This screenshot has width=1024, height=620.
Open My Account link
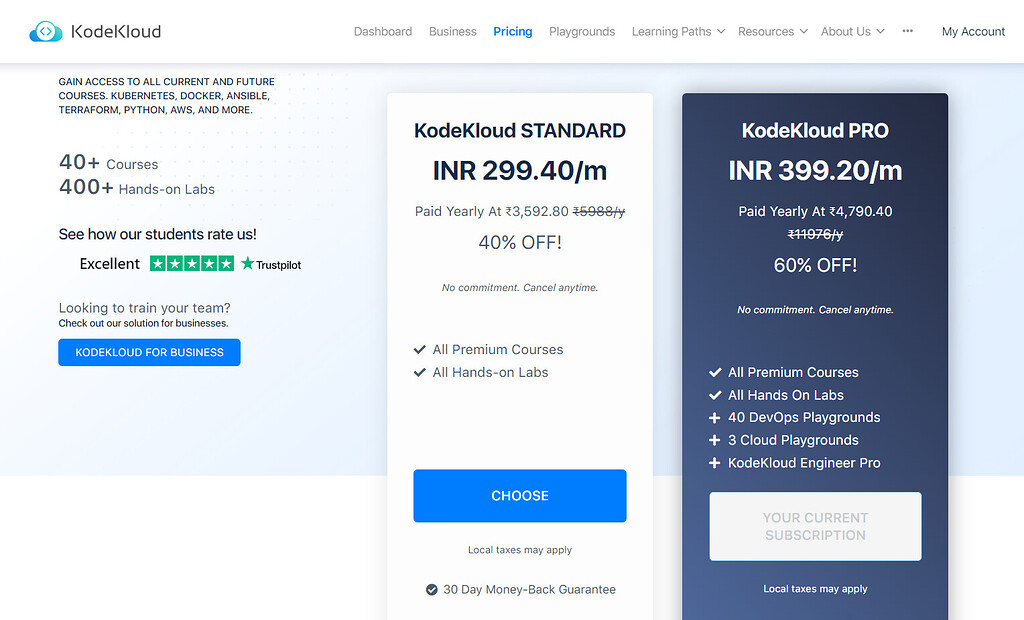[x=973, y=32]
